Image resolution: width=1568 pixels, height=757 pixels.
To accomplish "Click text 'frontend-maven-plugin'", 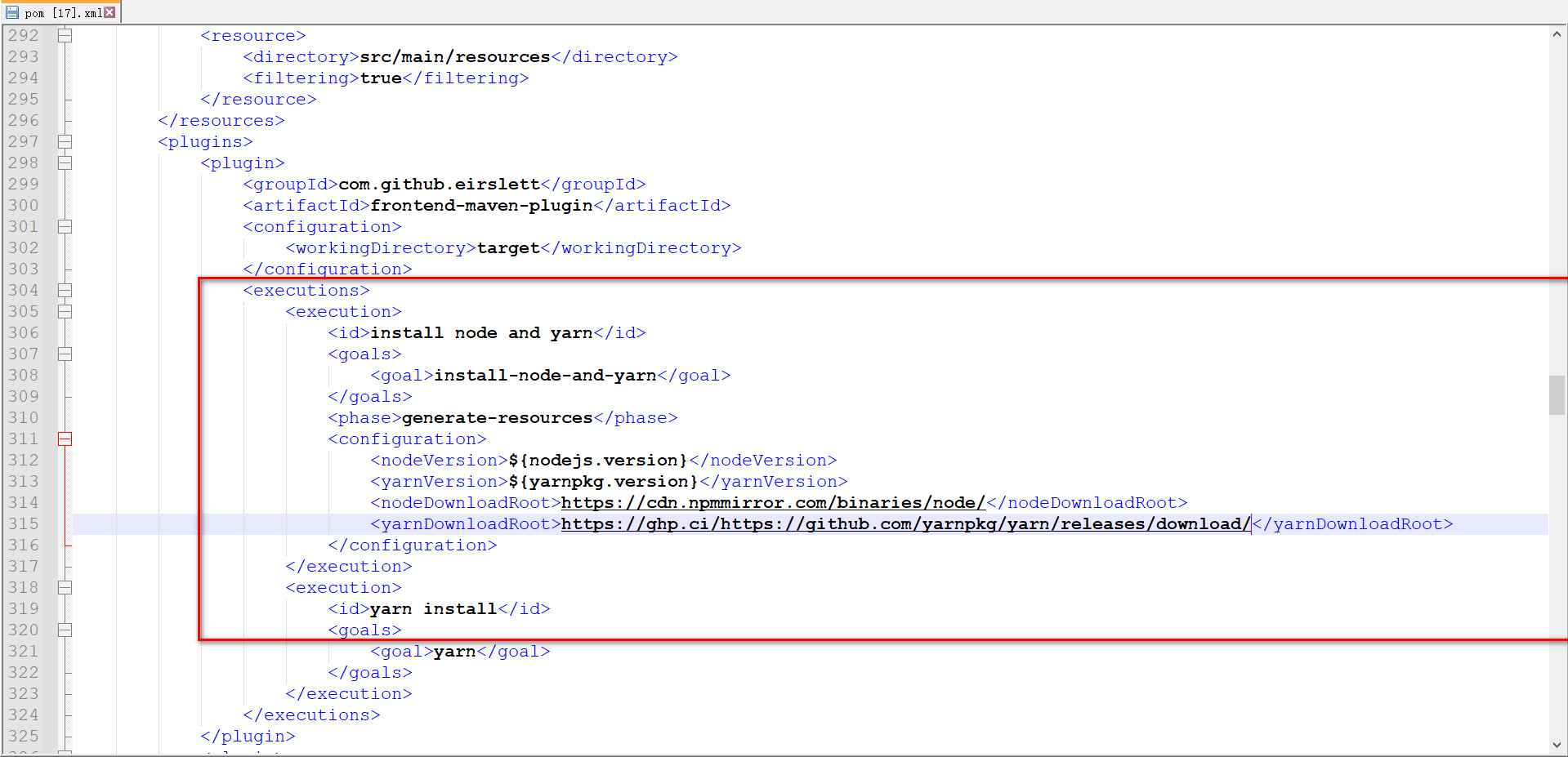I will pos(482,206).
